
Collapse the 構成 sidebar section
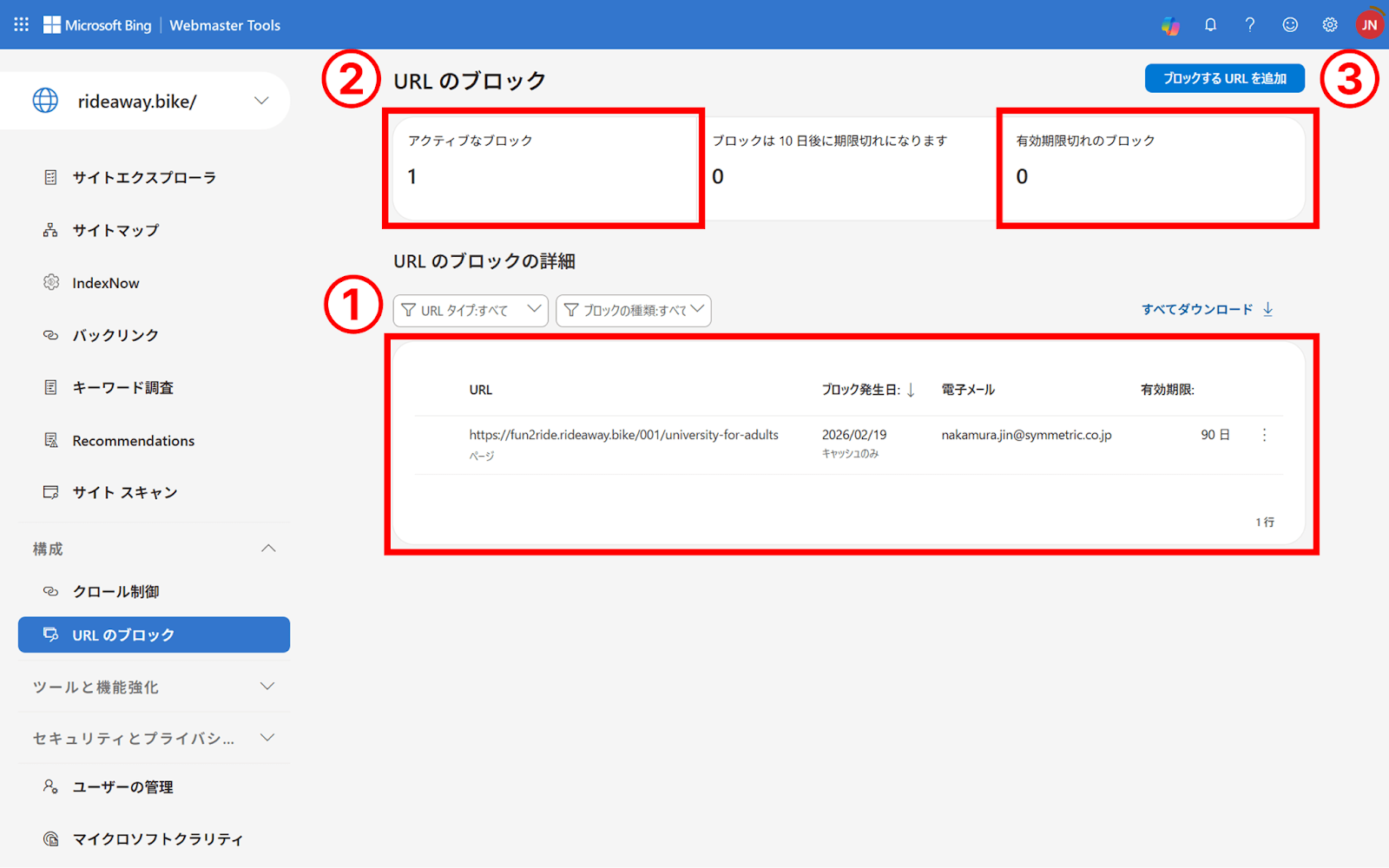coord(268,548)
